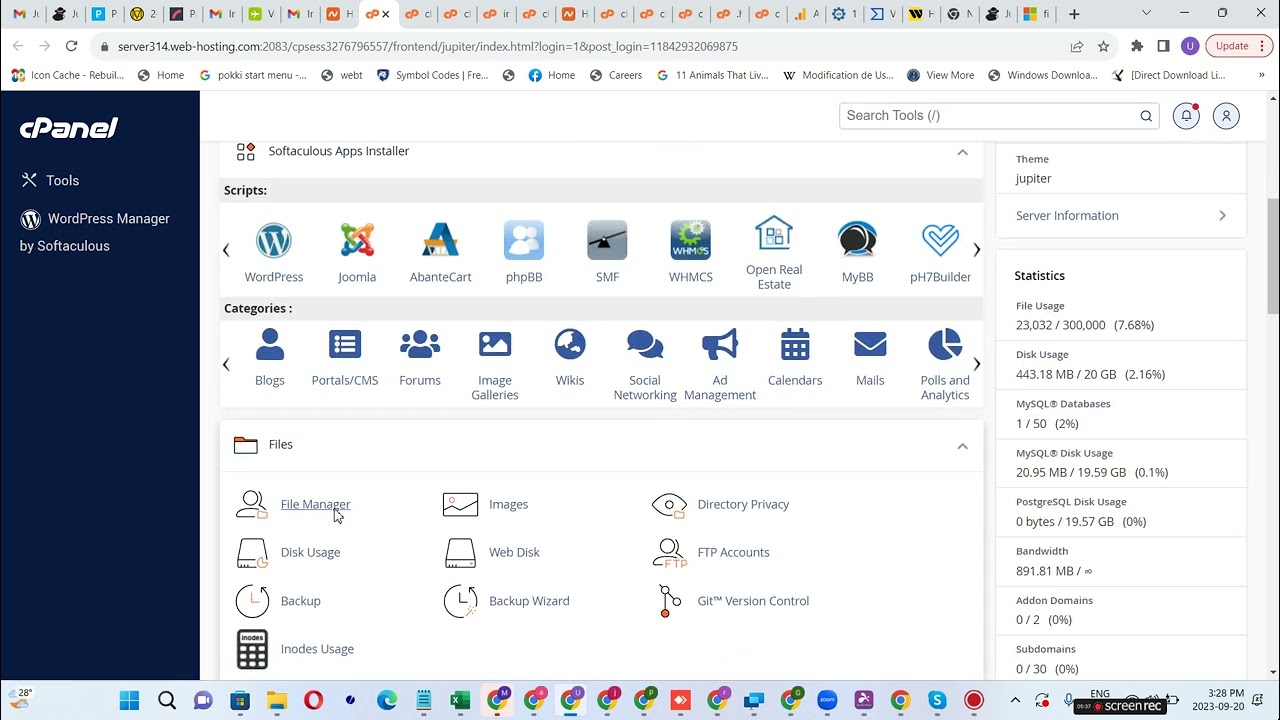Screen dimensions: 1280x720
Task: Open the Softaculous Apps Installer heading link
Action: (x=338, y=151)
